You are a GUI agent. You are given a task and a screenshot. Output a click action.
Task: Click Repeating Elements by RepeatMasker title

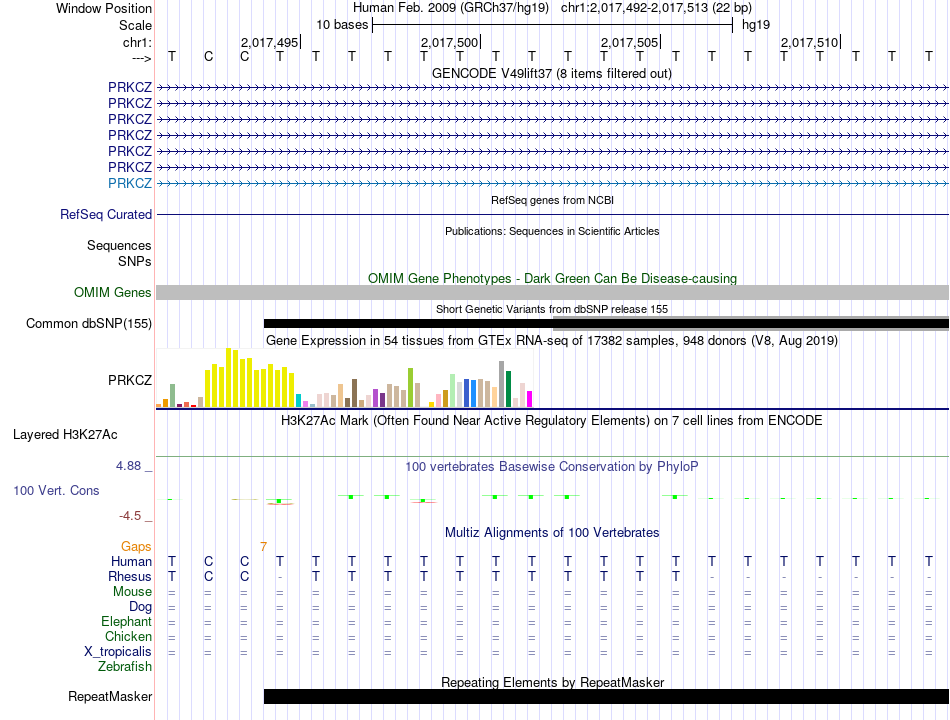coord(552,682)
